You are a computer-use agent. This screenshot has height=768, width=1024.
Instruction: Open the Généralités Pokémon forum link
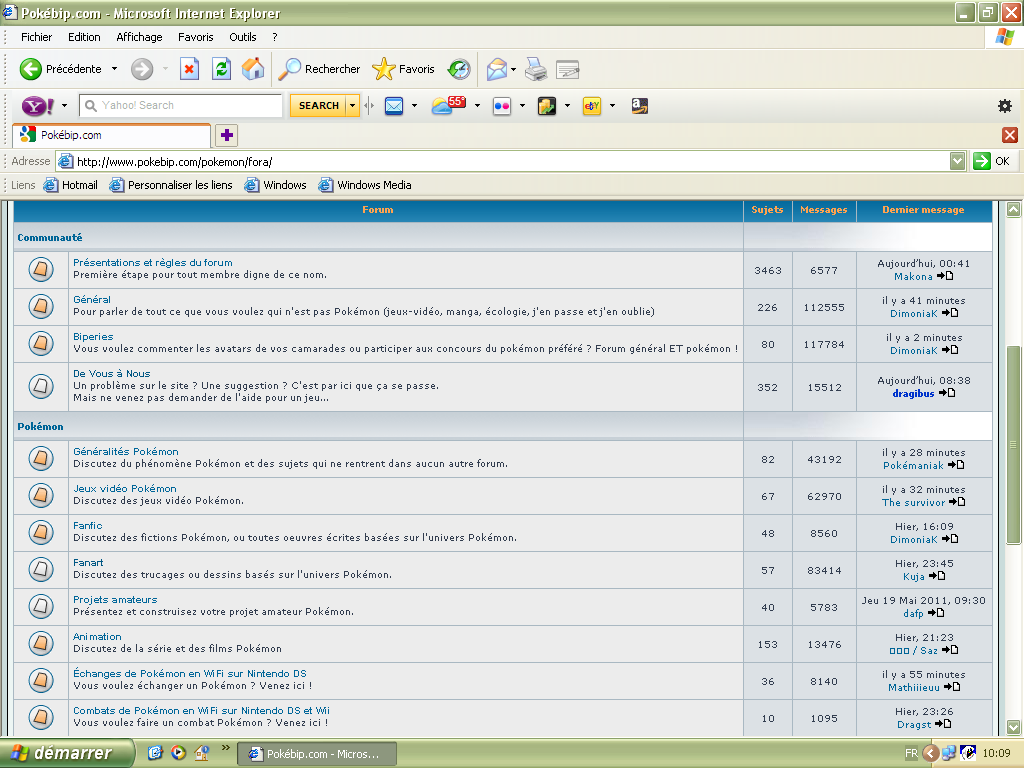pyautogui.click(x=125, y=451)
